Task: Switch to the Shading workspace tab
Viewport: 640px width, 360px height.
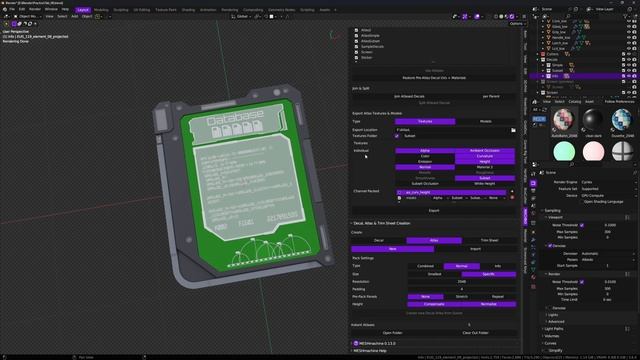Action: pos(188,10)
